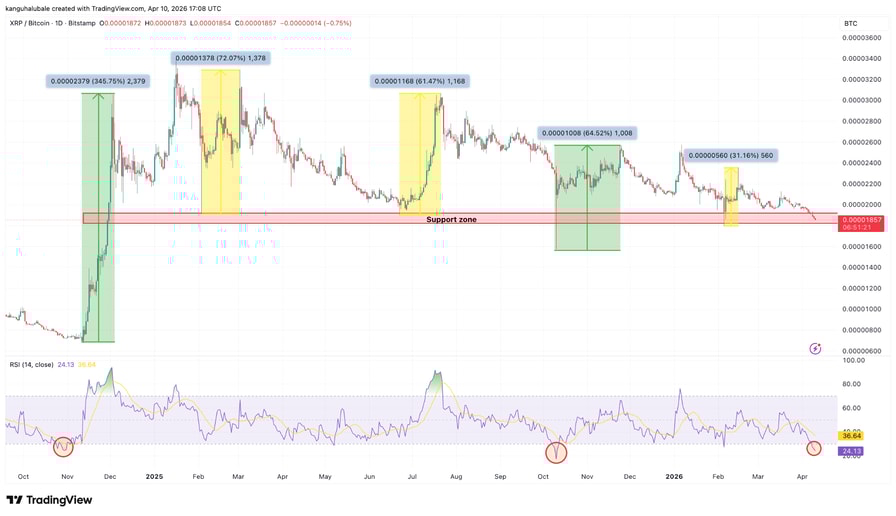Click the red circle marker near November 2024 on RSI
The width and height of the screenshot is (896, 516).
coord(63,446)
